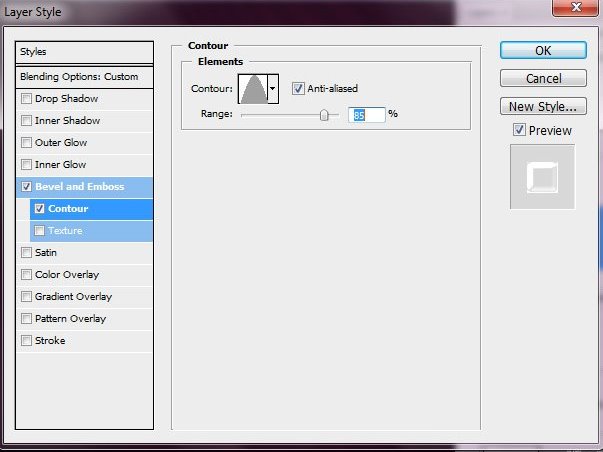The height and width of the screenshot is (452, 603).
Task: Open the Gradient Overlay settings
Action: click(x=75, y=297)
